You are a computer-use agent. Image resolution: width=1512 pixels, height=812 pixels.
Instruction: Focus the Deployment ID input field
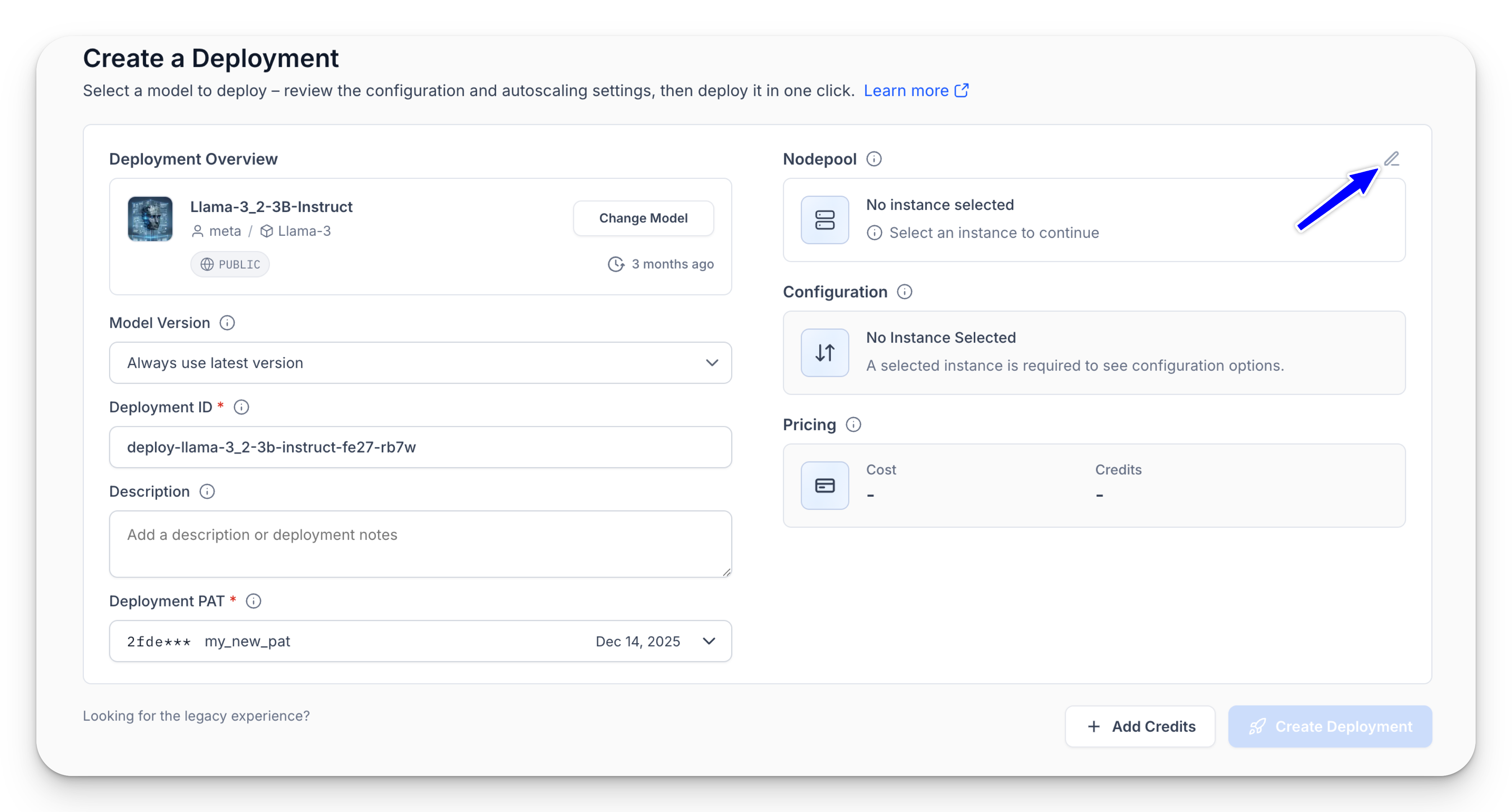(420, 447)
